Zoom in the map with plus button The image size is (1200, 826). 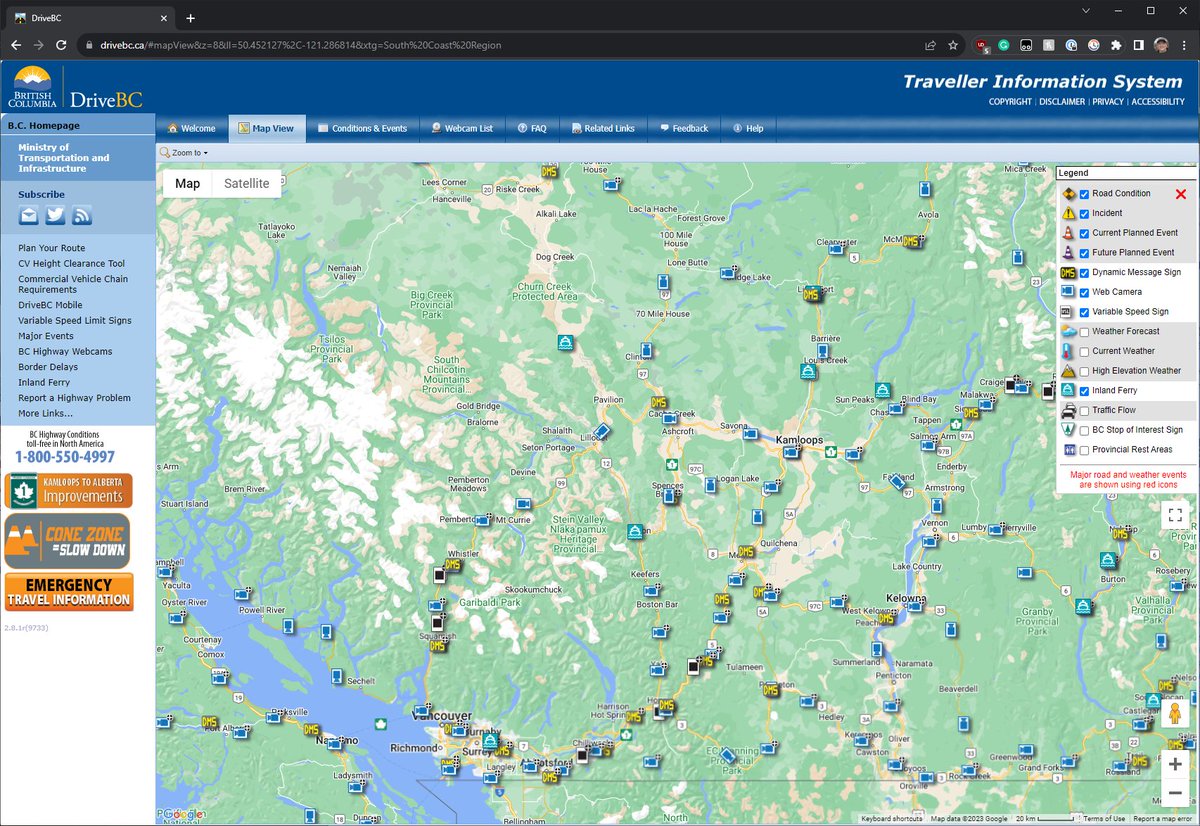pos(1175,764)
